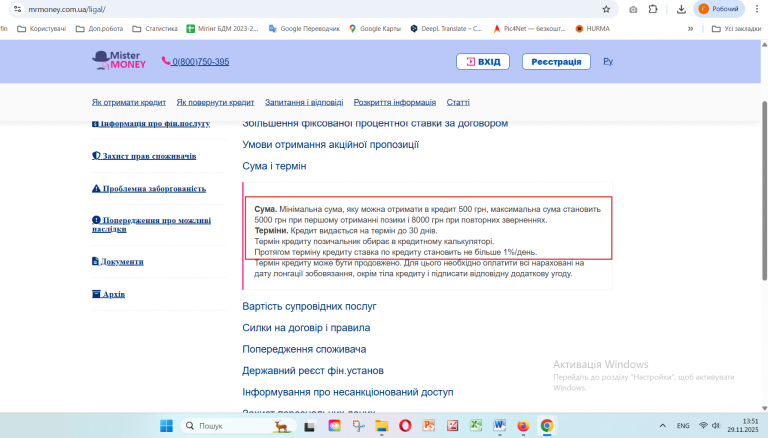Bookmark this page with the star icon

pyautogui.click(x=606, y=9)
